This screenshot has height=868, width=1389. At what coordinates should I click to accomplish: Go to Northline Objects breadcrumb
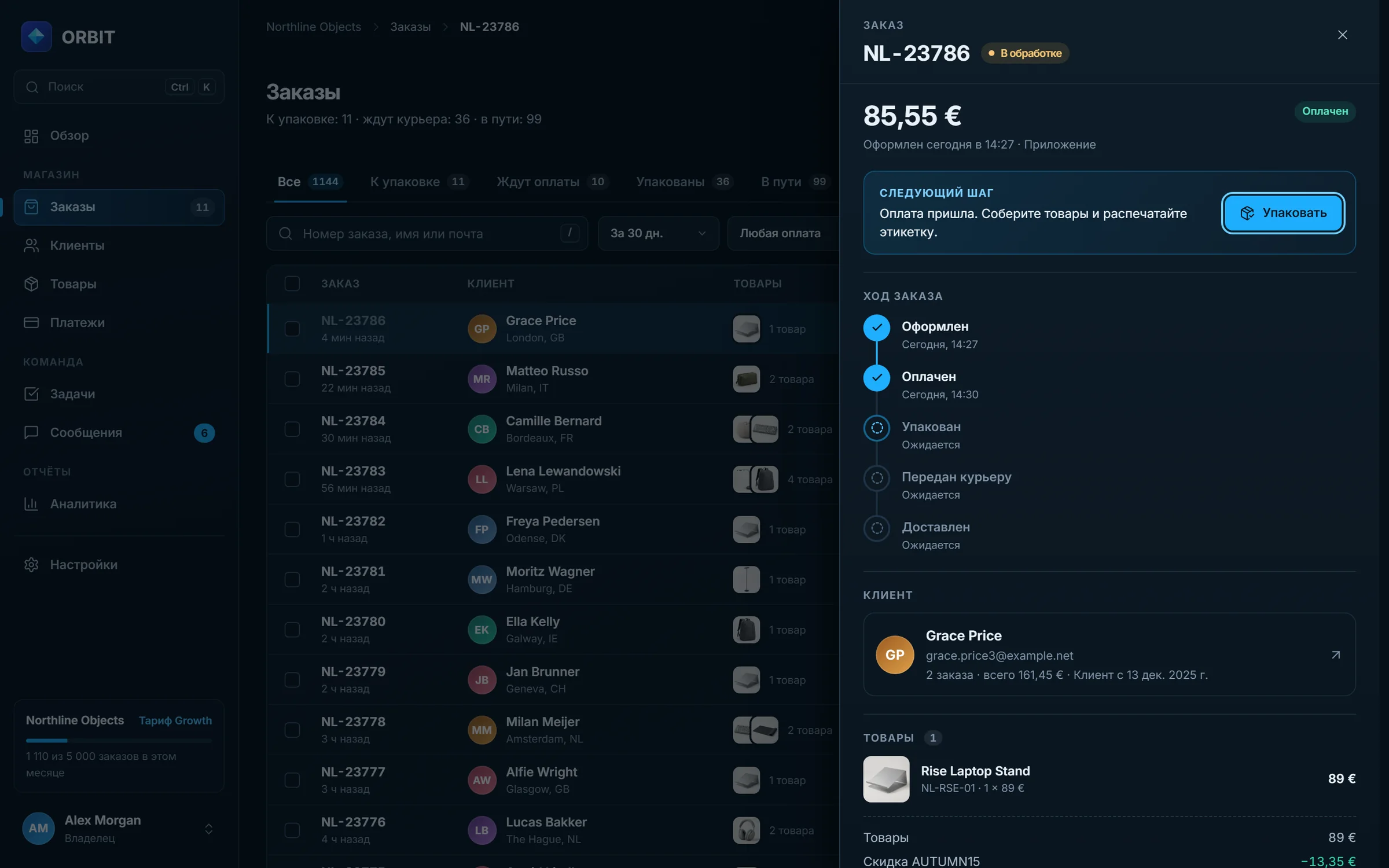[x=314, y=27]
